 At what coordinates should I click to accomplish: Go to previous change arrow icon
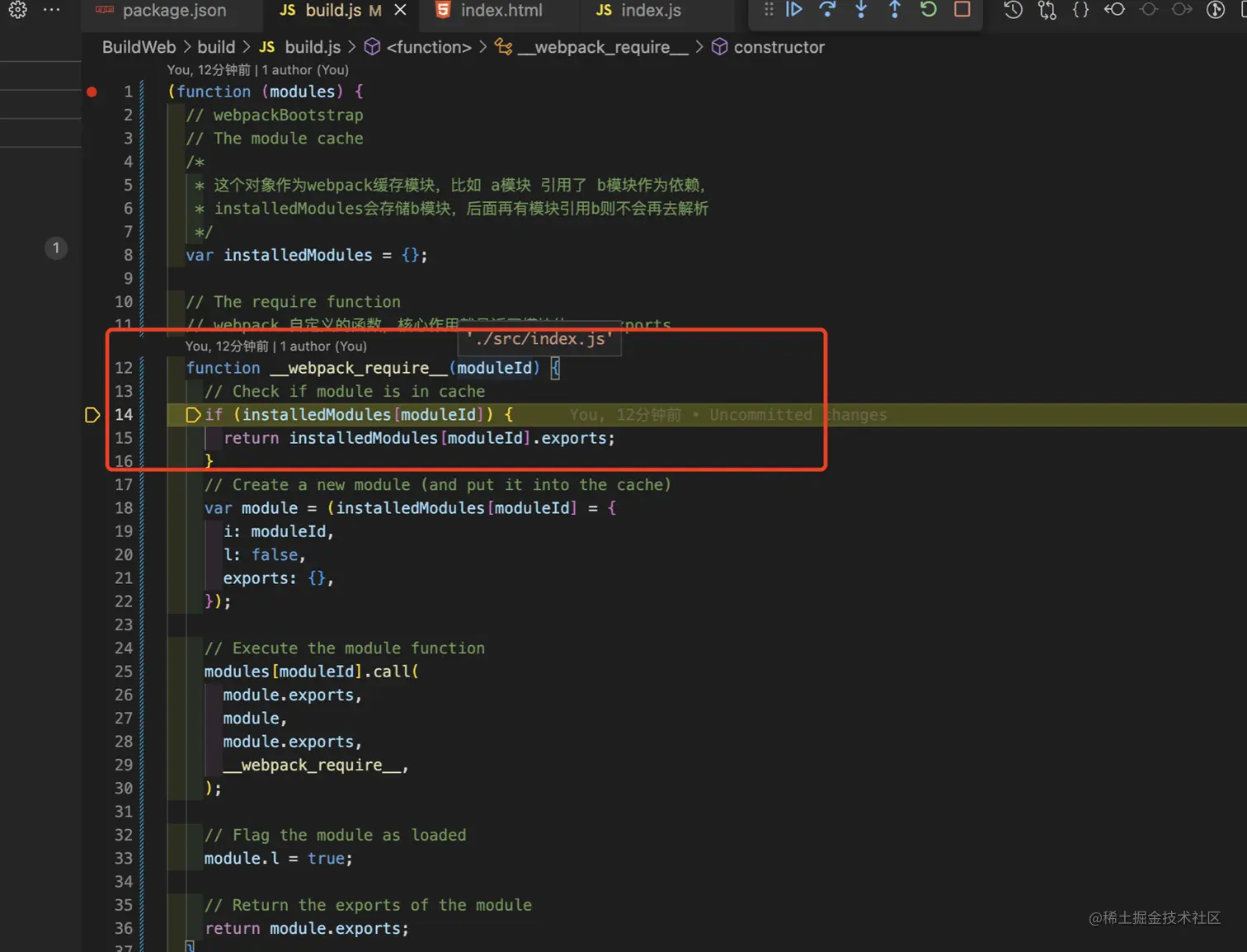pos(1114,10)
